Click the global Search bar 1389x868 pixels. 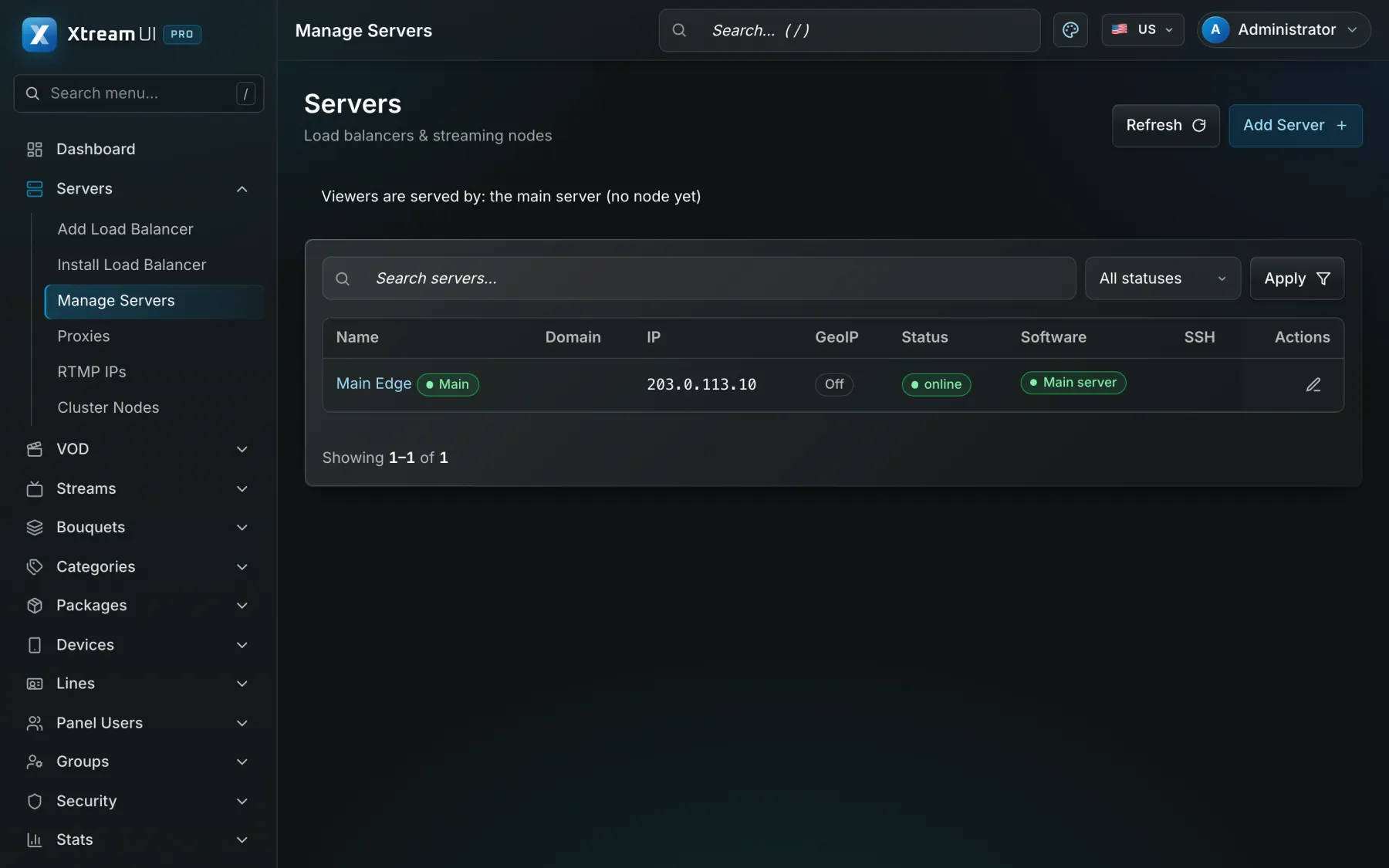[x=849, y=30]
